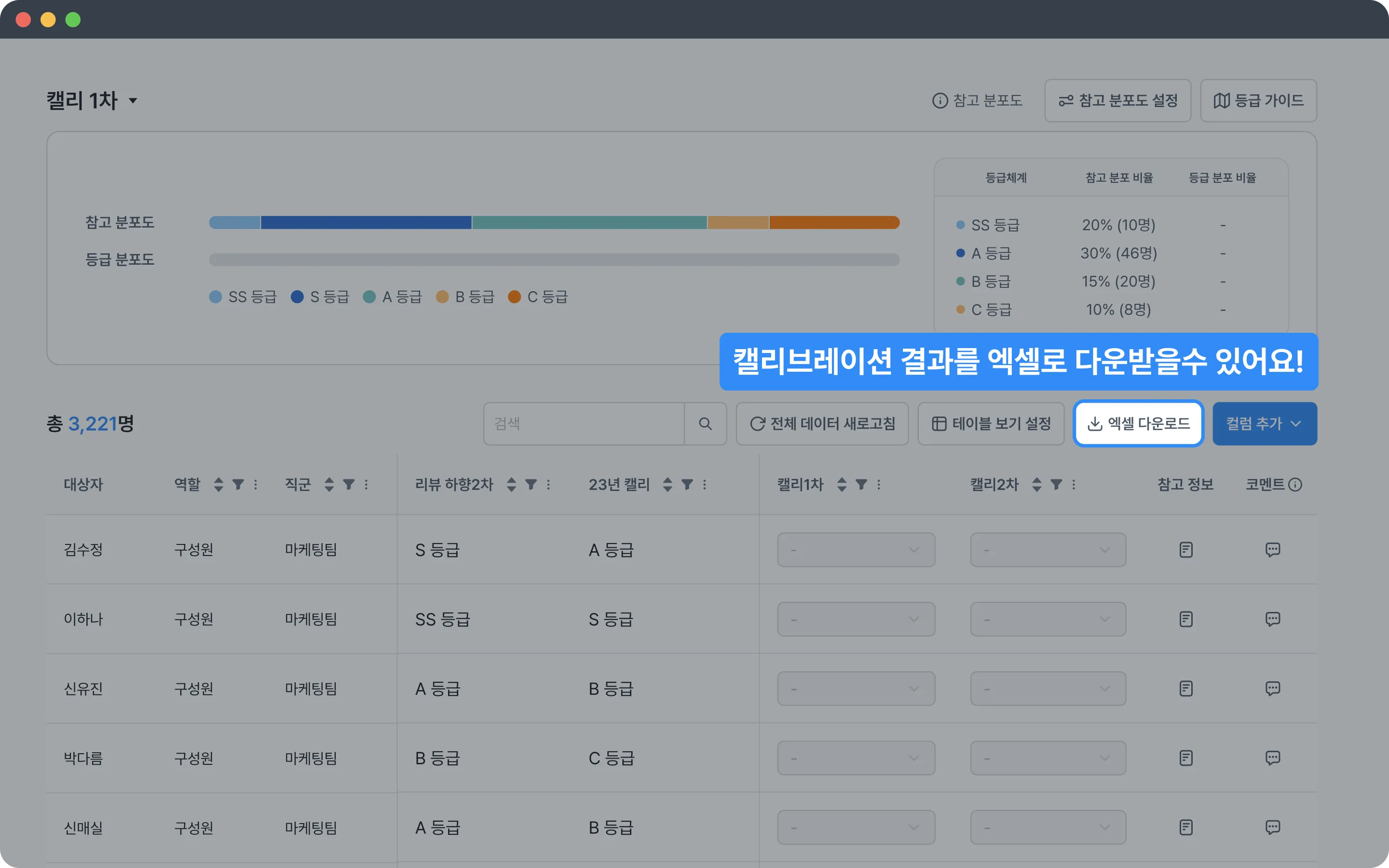The width and height of the screenshot is (1389, 868).
Task: Open 캘리2차 grade dropdown for 이하나
Action: click(x=1048, y=620)
